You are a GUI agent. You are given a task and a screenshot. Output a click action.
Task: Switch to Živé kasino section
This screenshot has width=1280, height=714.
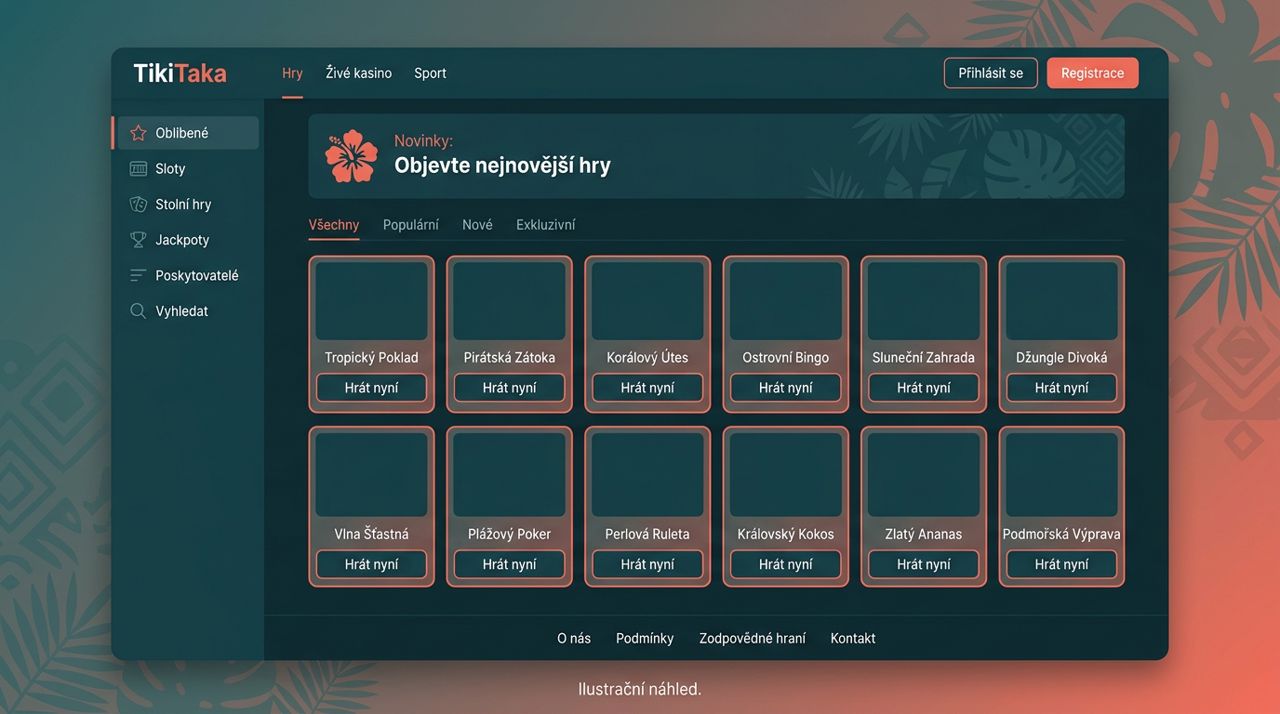(x=359, y=73)
